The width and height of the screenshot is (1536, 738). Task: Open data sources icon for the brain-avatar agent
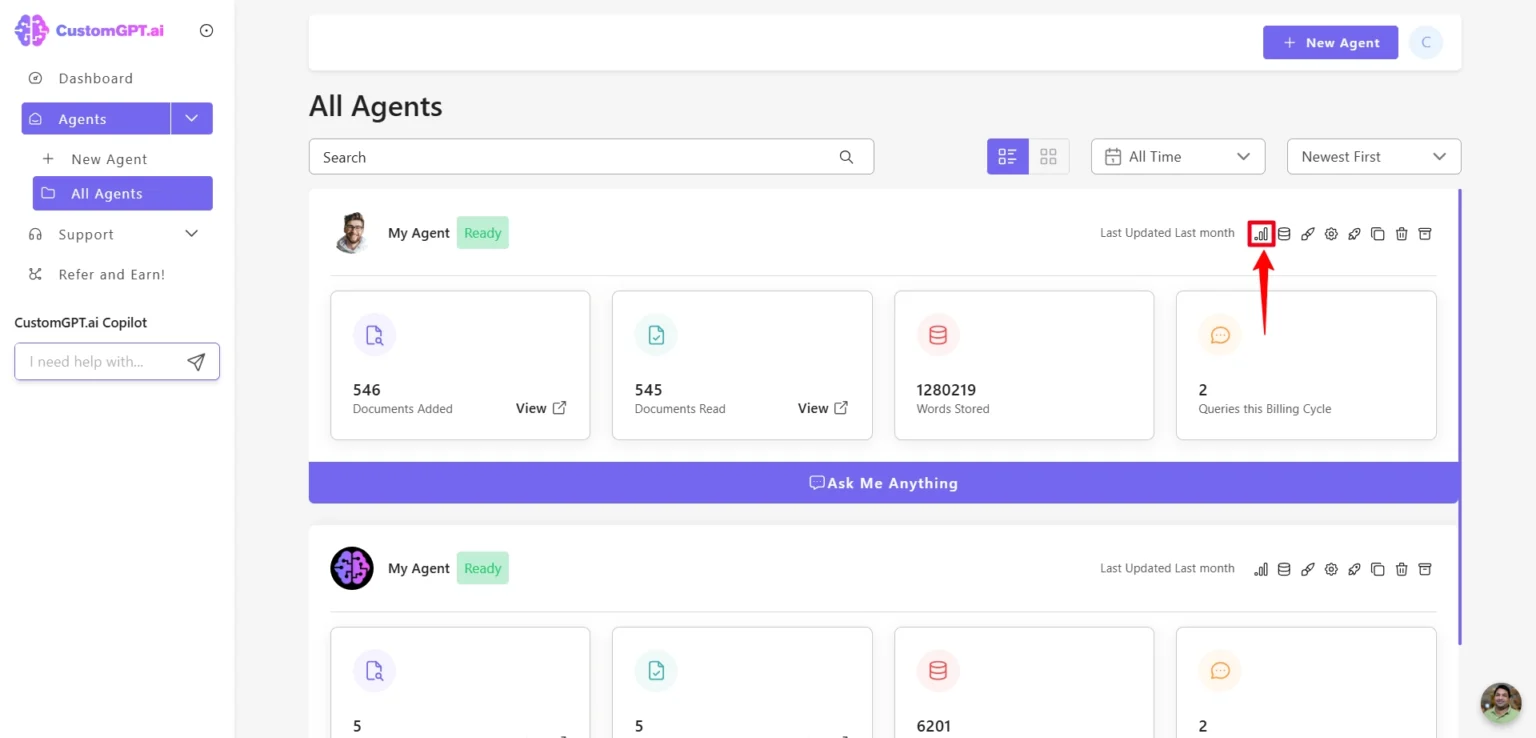[1284, 569]
